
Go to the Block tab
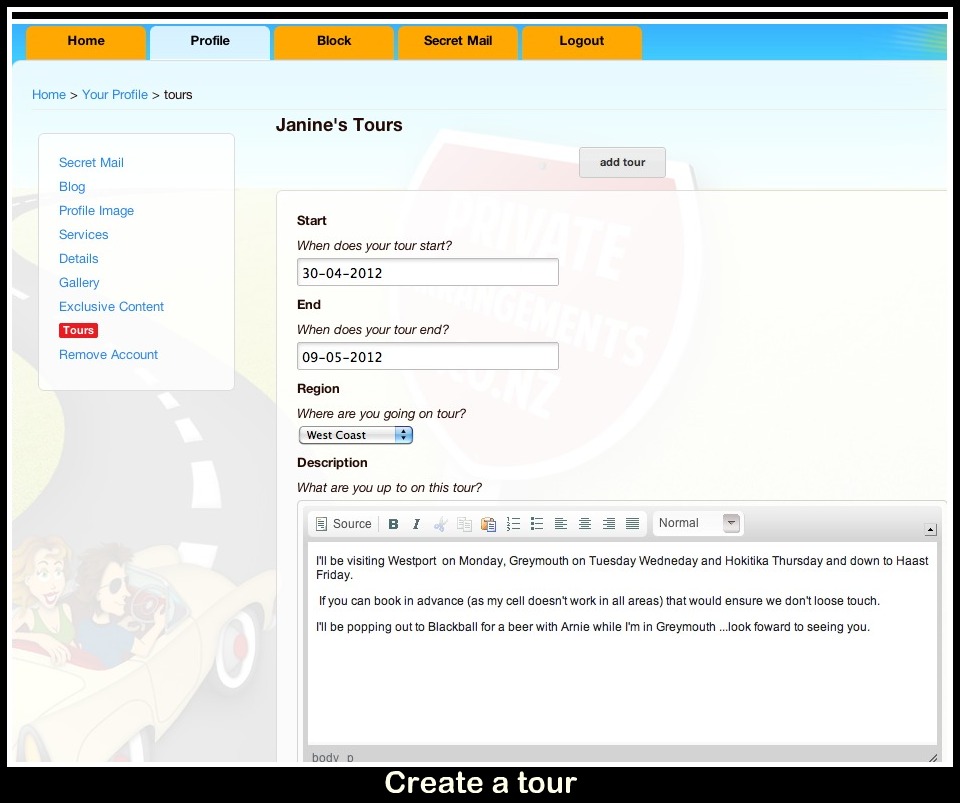334,41
